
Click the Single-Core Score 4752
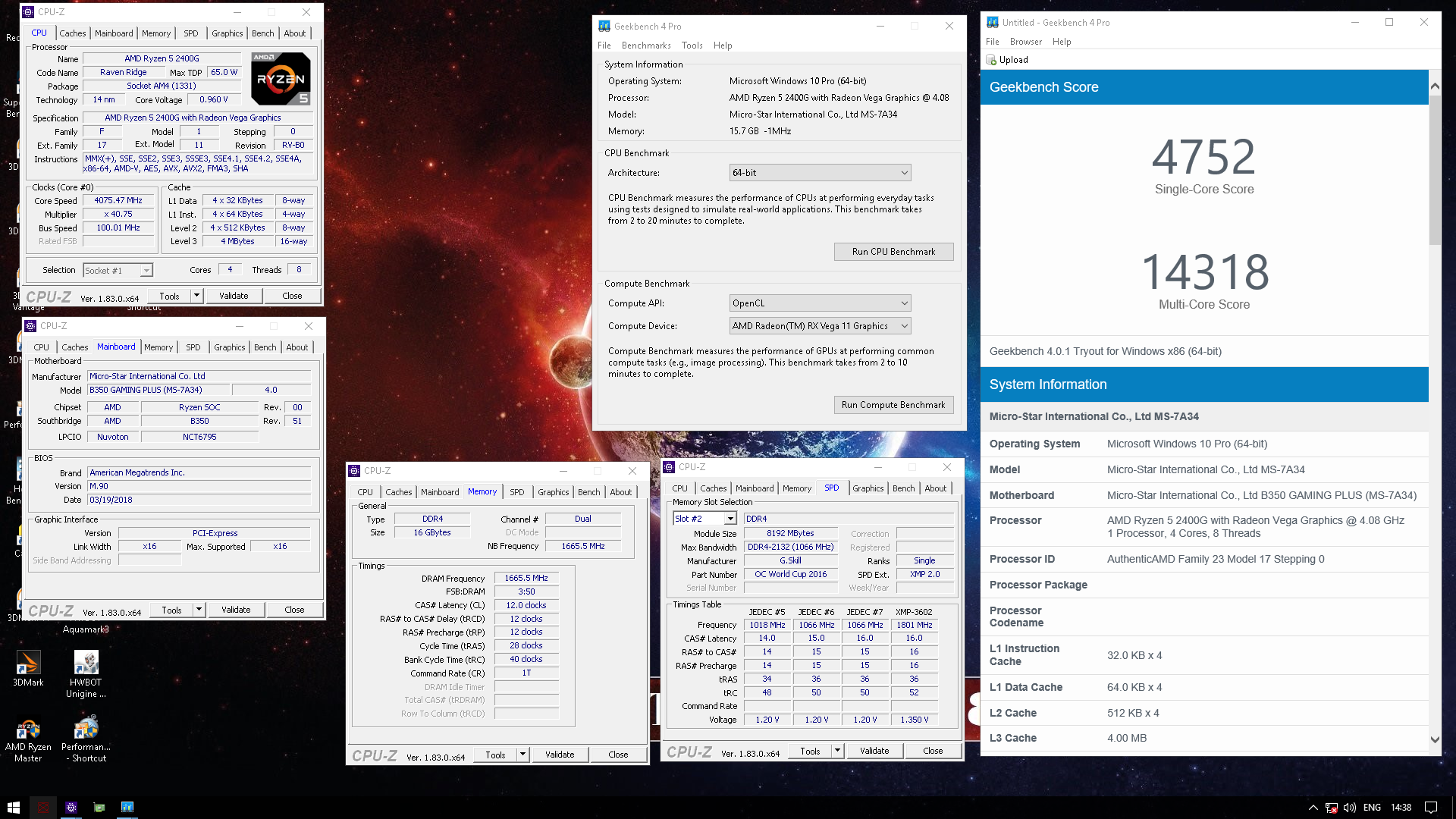tap(1204, 157)
